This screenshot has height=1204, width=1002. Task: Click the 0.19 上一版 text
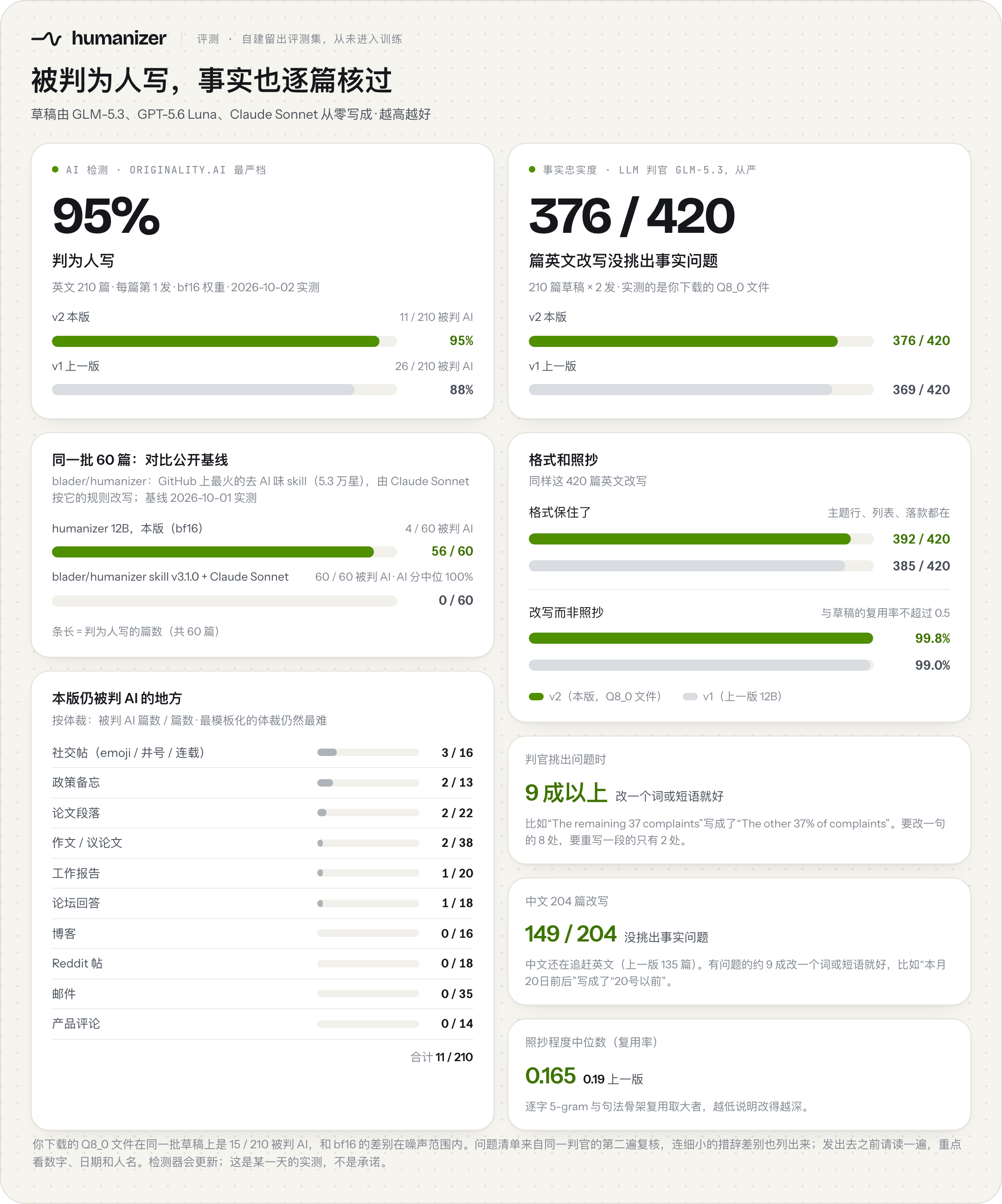(x=613, y=1079)
